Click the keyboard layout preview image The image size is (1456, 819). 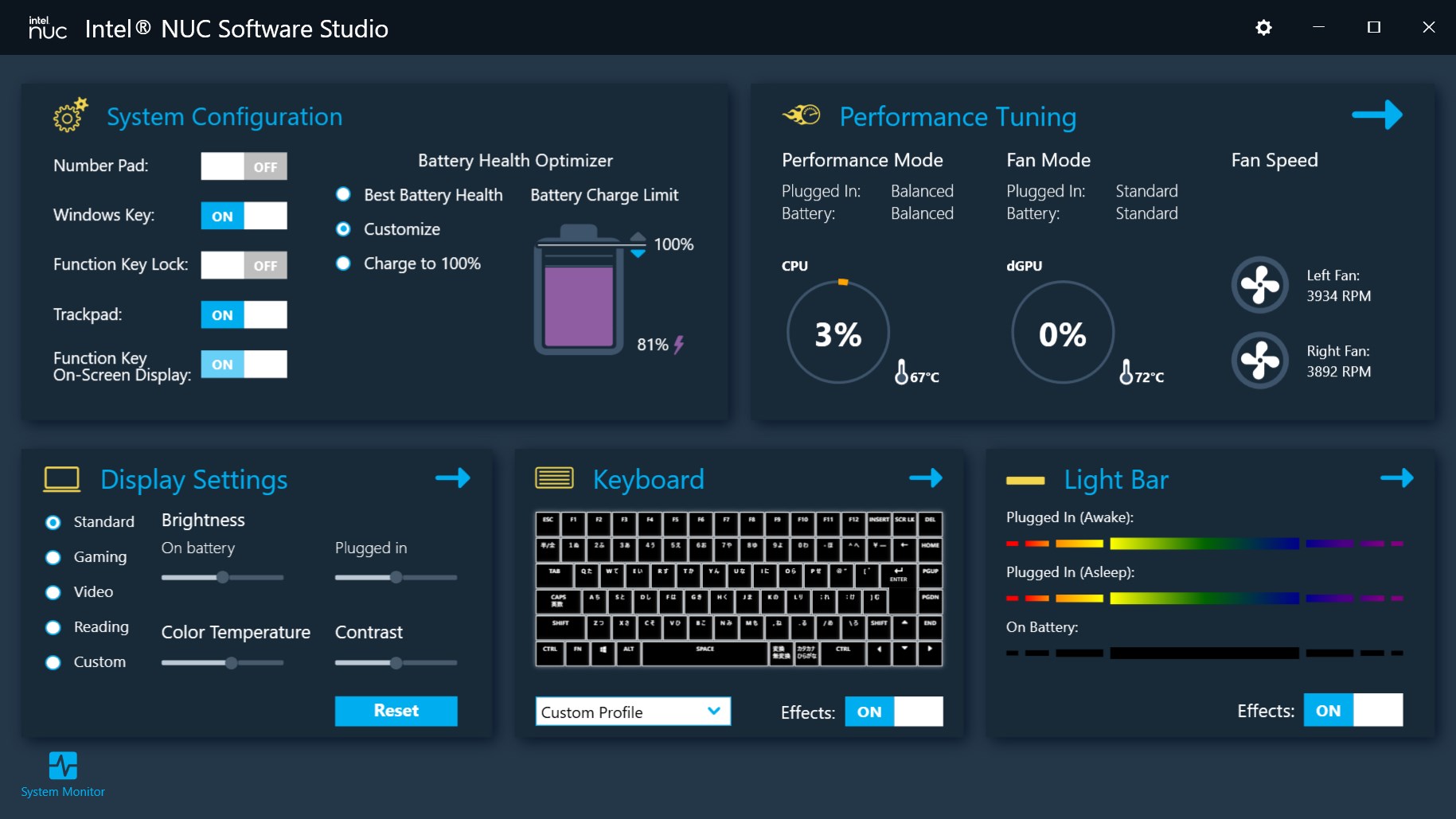tap(740, 588)
